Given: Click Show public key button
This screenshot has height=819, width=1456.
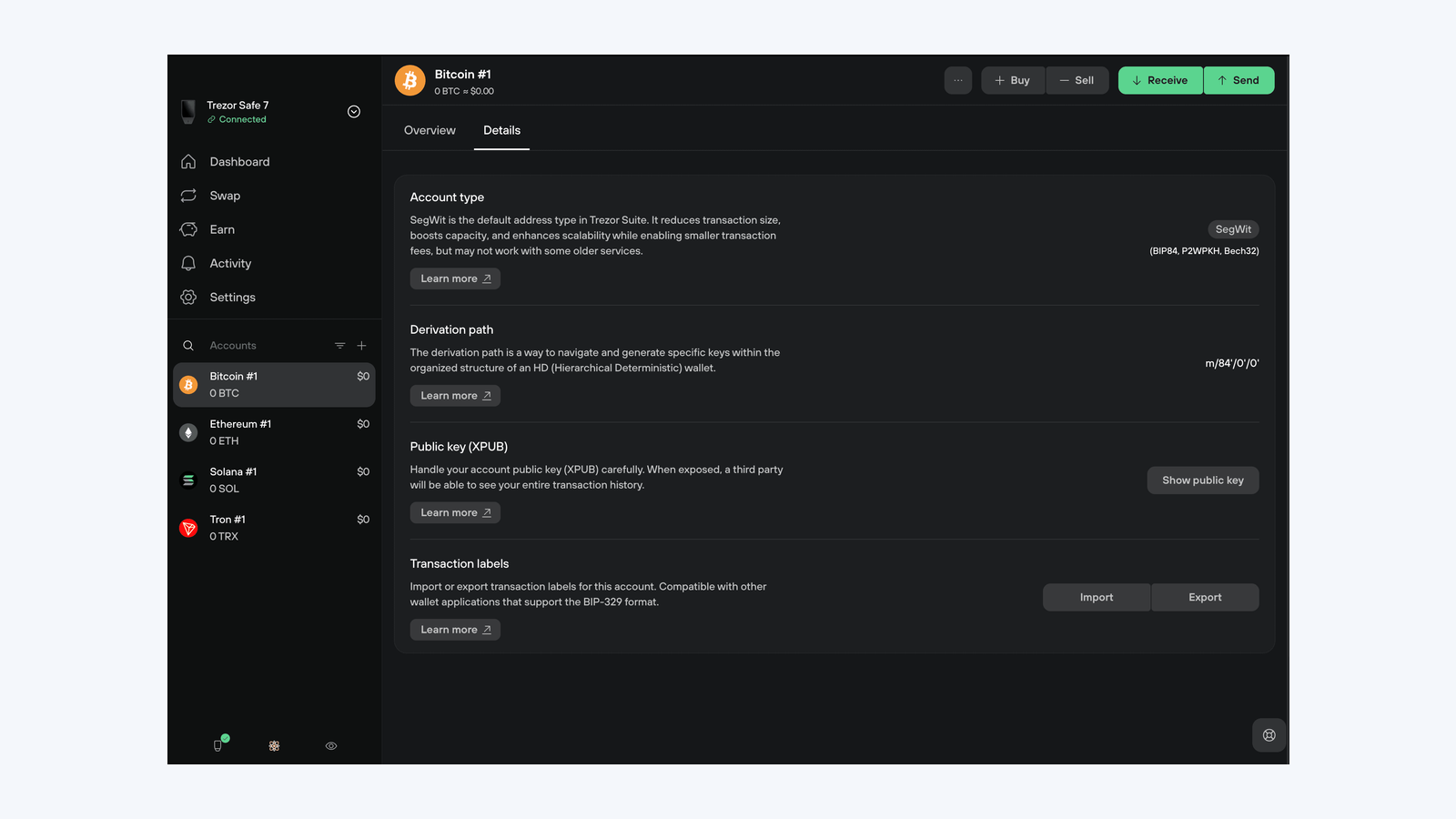Looking at the screenshot, I should tap(1203, 480).
